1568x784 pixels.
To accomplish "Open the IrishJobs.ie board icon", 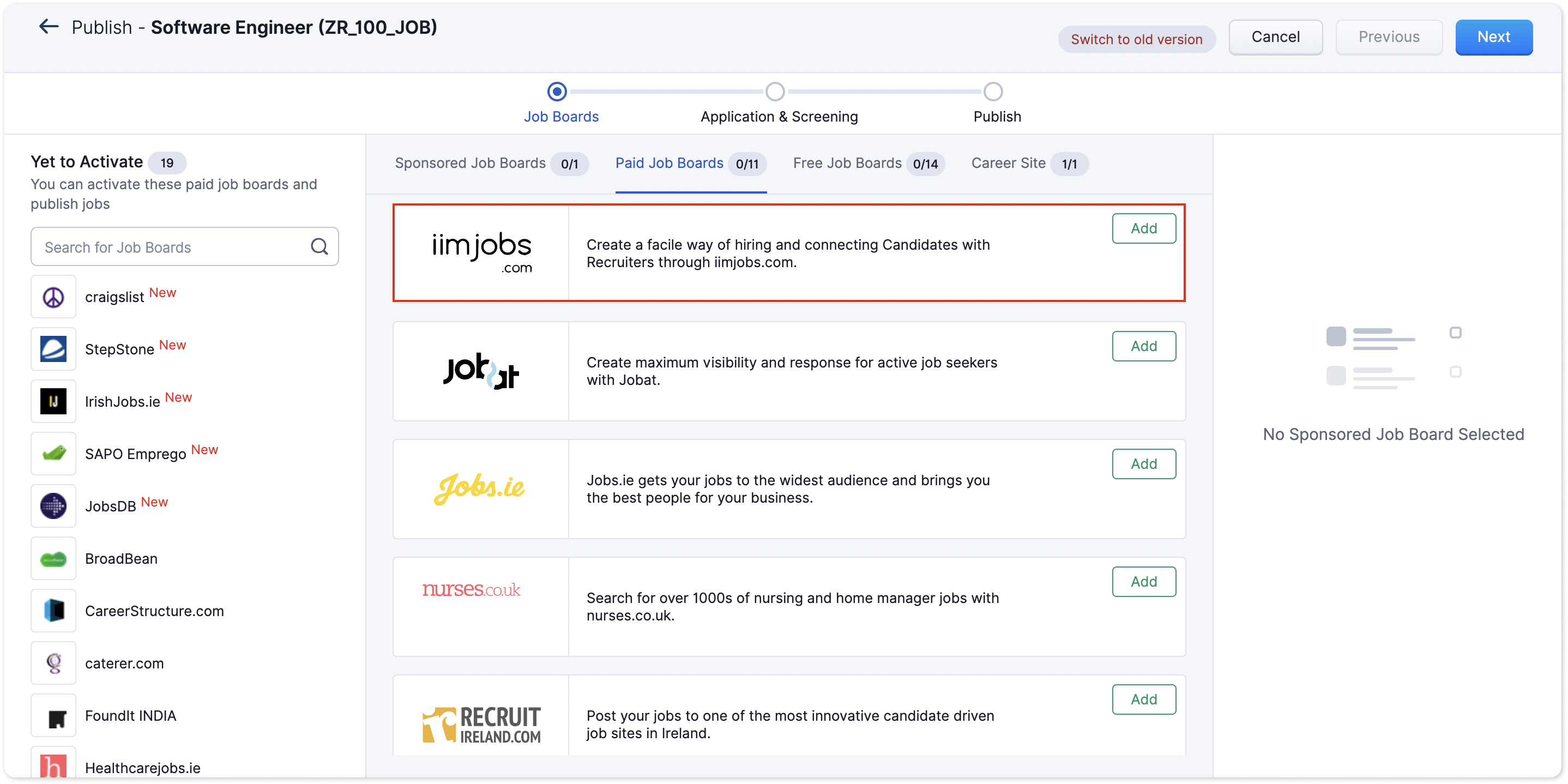I will click(53, 402).
